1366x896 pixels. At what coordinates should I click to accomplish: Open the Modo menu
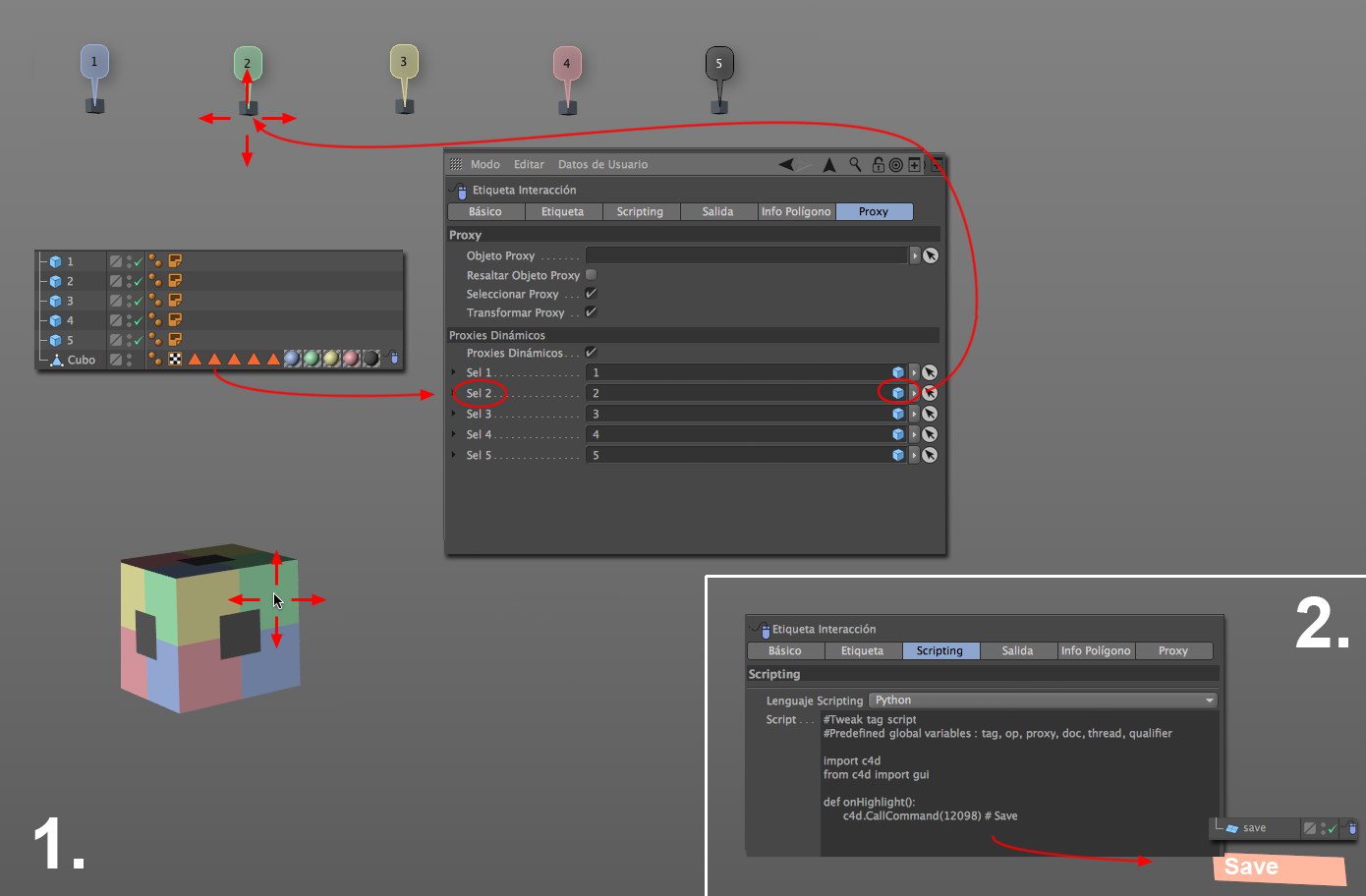484,165
